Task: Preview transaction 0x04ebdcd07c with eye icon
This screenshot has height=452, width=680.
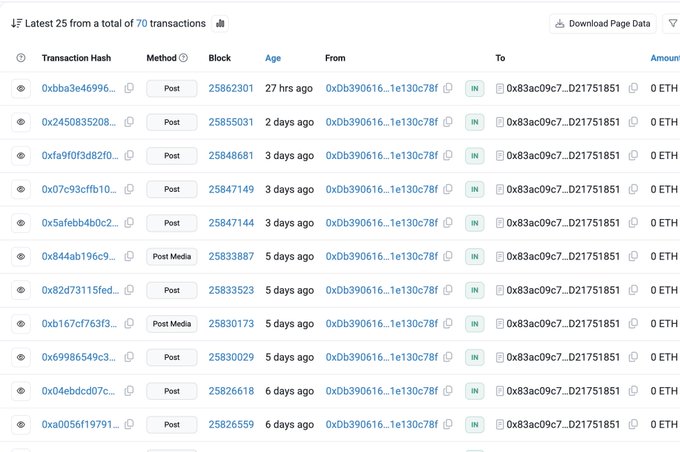Action: click(x=21, y=391)
